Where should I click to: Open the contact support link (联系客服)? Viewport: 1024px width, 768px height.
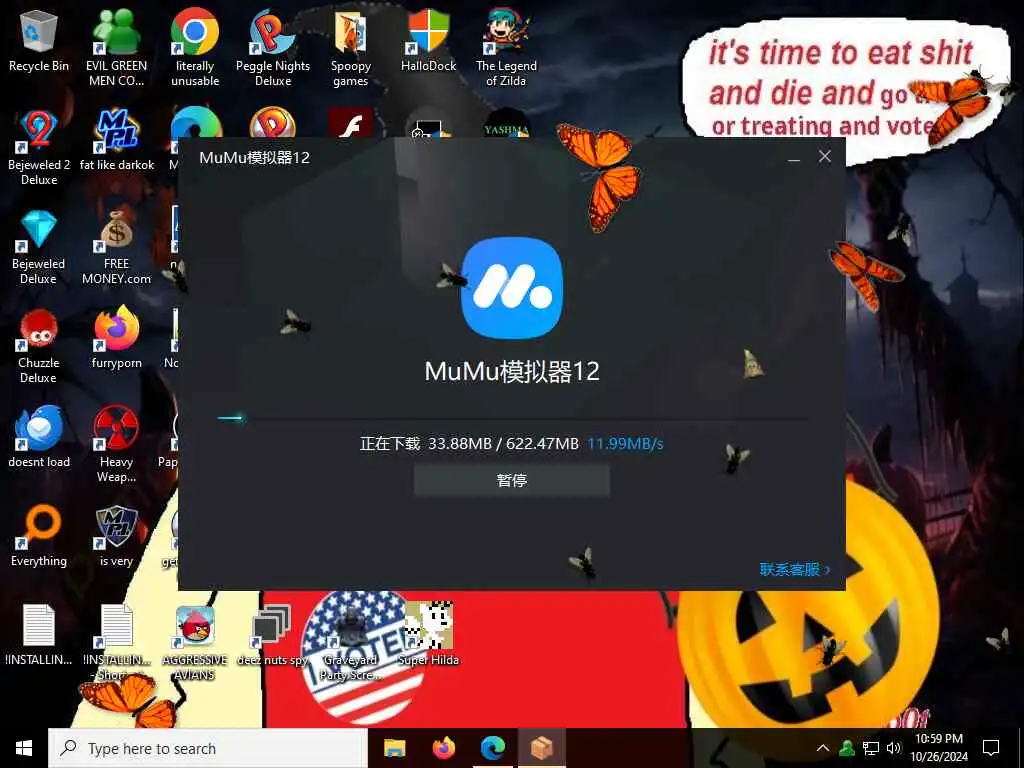795,569
